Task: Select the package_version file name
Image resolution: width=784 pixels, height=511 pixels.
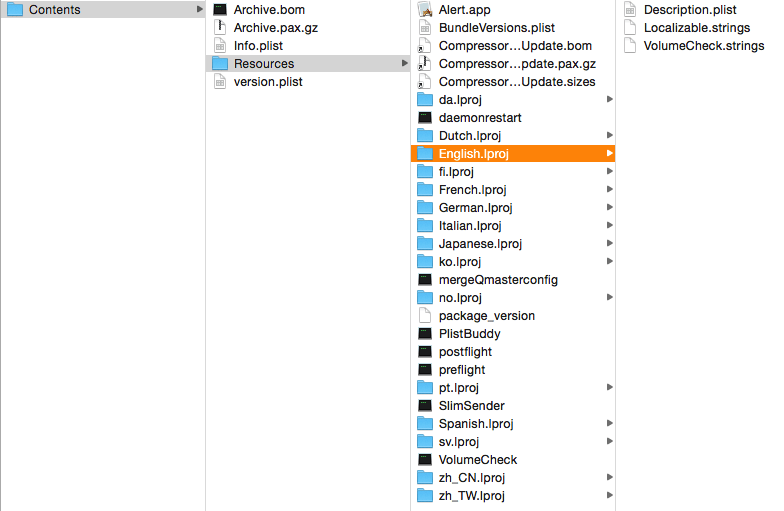Action: tap(486, 316)
